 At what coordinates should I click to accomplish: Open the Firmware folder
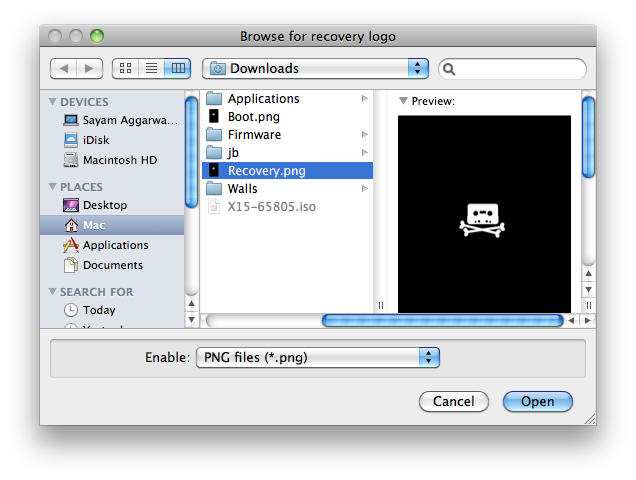point(254,135)
